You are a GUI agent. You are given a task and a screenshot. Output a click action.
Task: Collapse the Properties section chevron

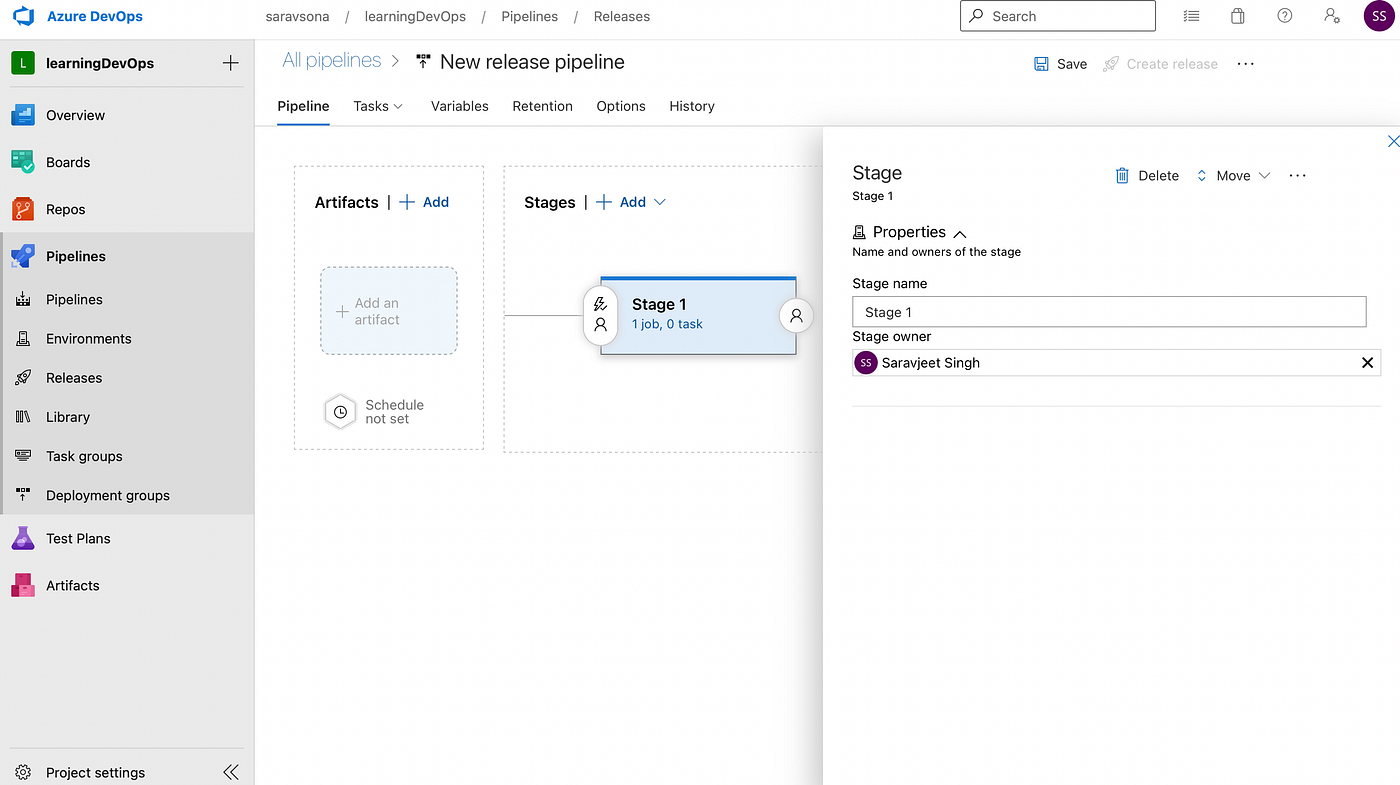959,232
